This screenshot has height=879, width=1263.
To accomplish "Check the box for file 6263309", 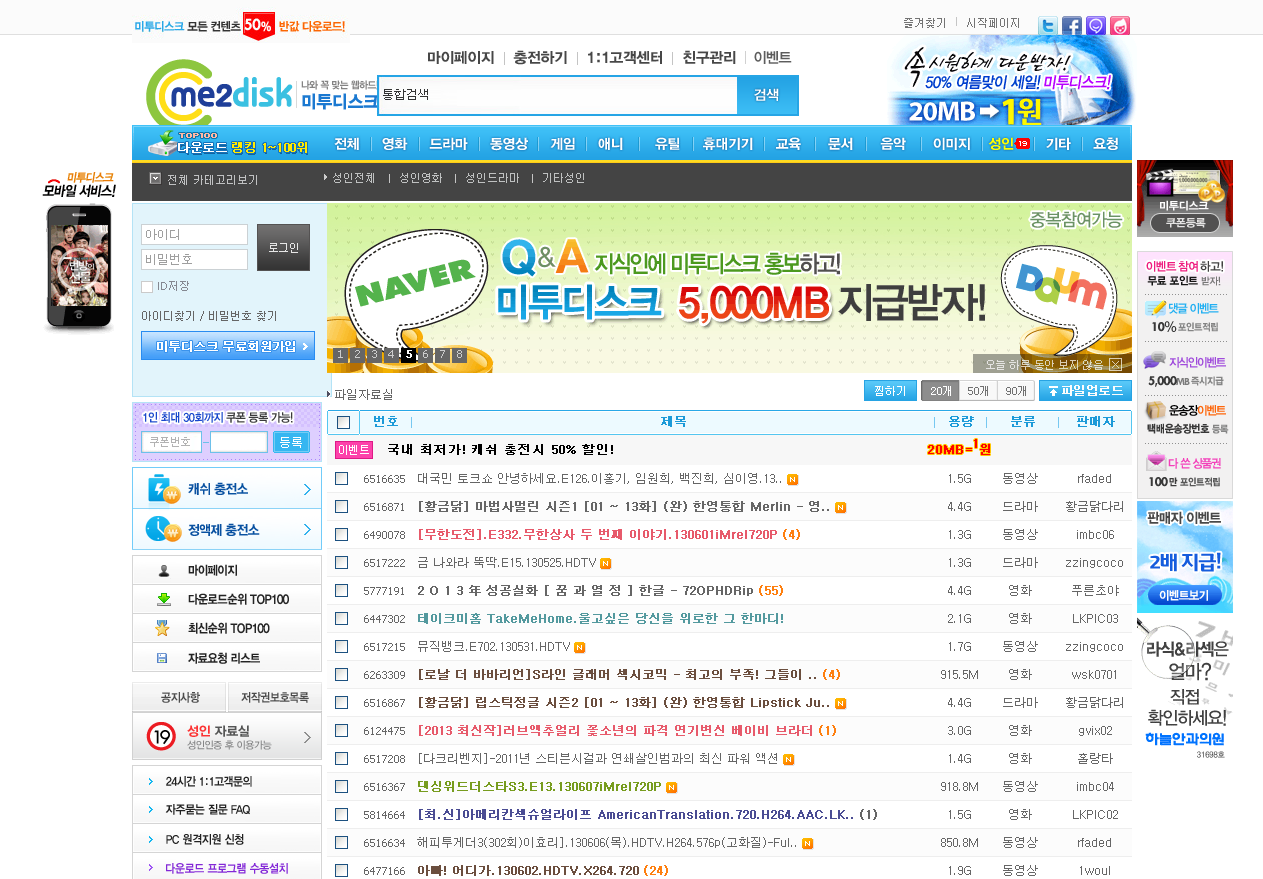I will 341,675.
